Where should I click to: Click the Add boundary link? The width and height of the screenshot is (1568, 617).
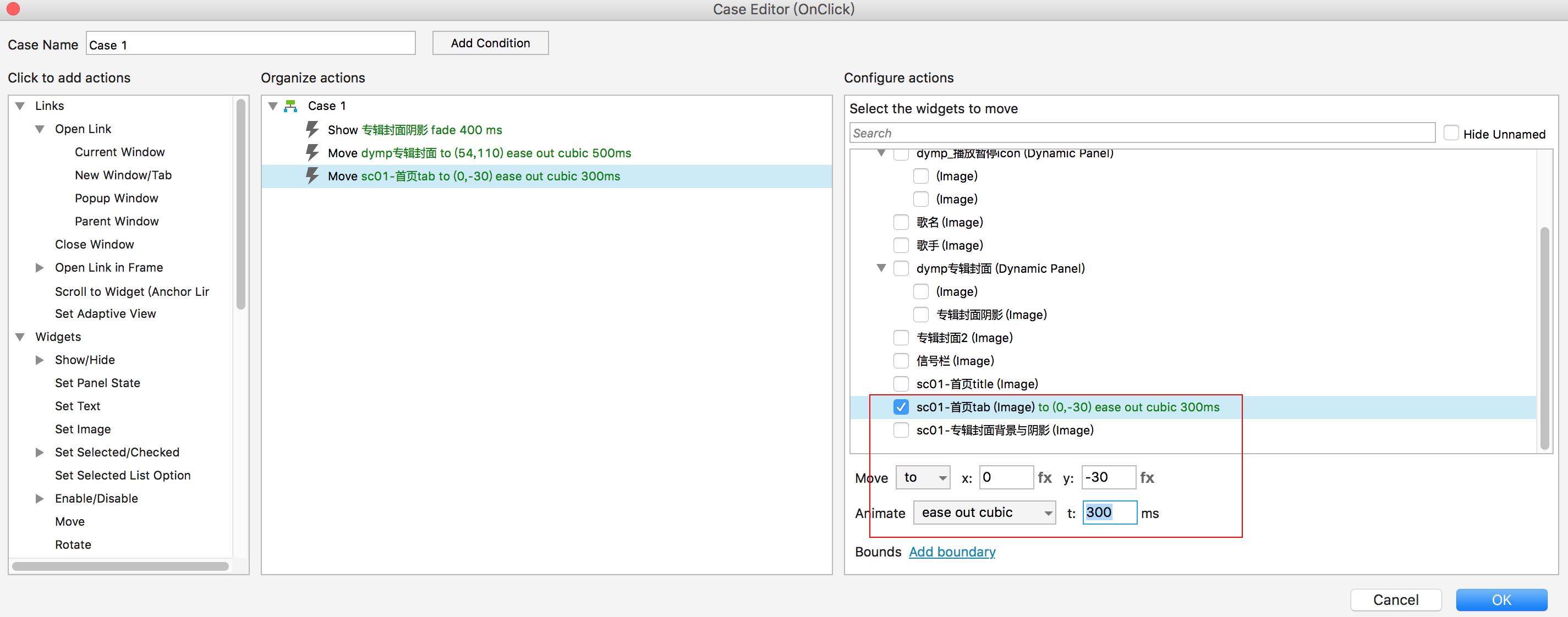(952, 552)
